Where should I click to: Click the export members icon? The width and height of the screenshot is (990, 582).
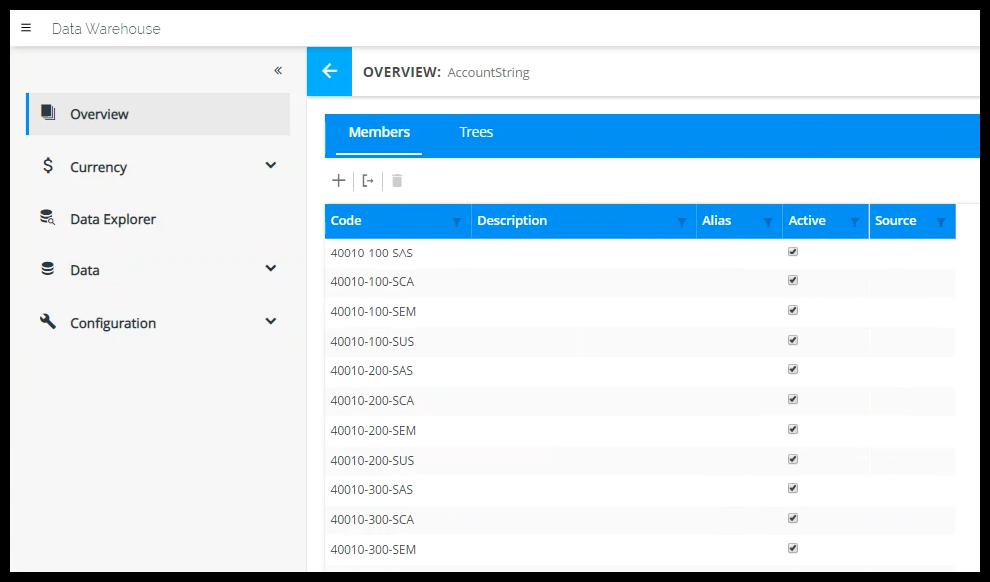(368, 181)
